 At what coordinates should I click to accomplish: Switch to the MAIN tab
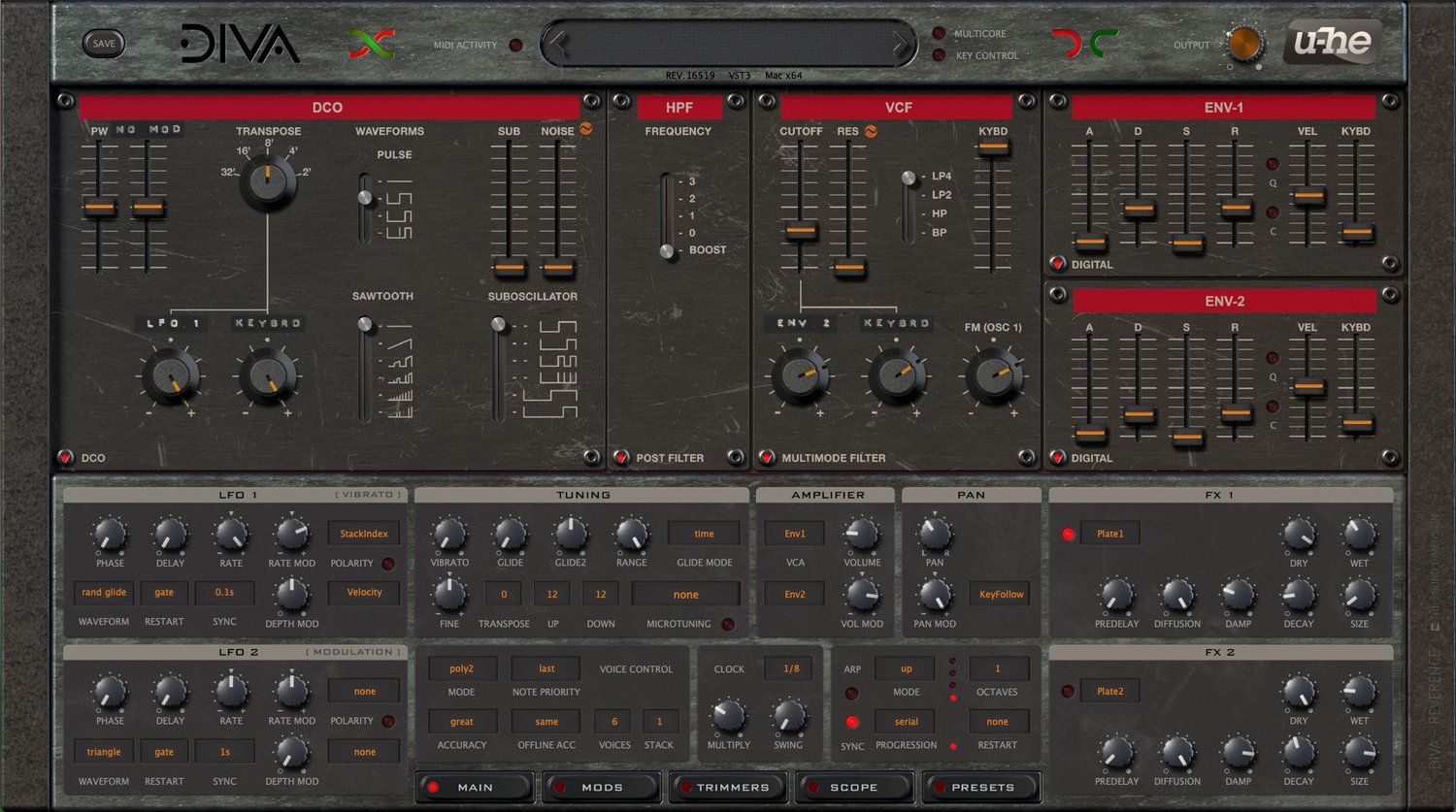click(476, 787)
